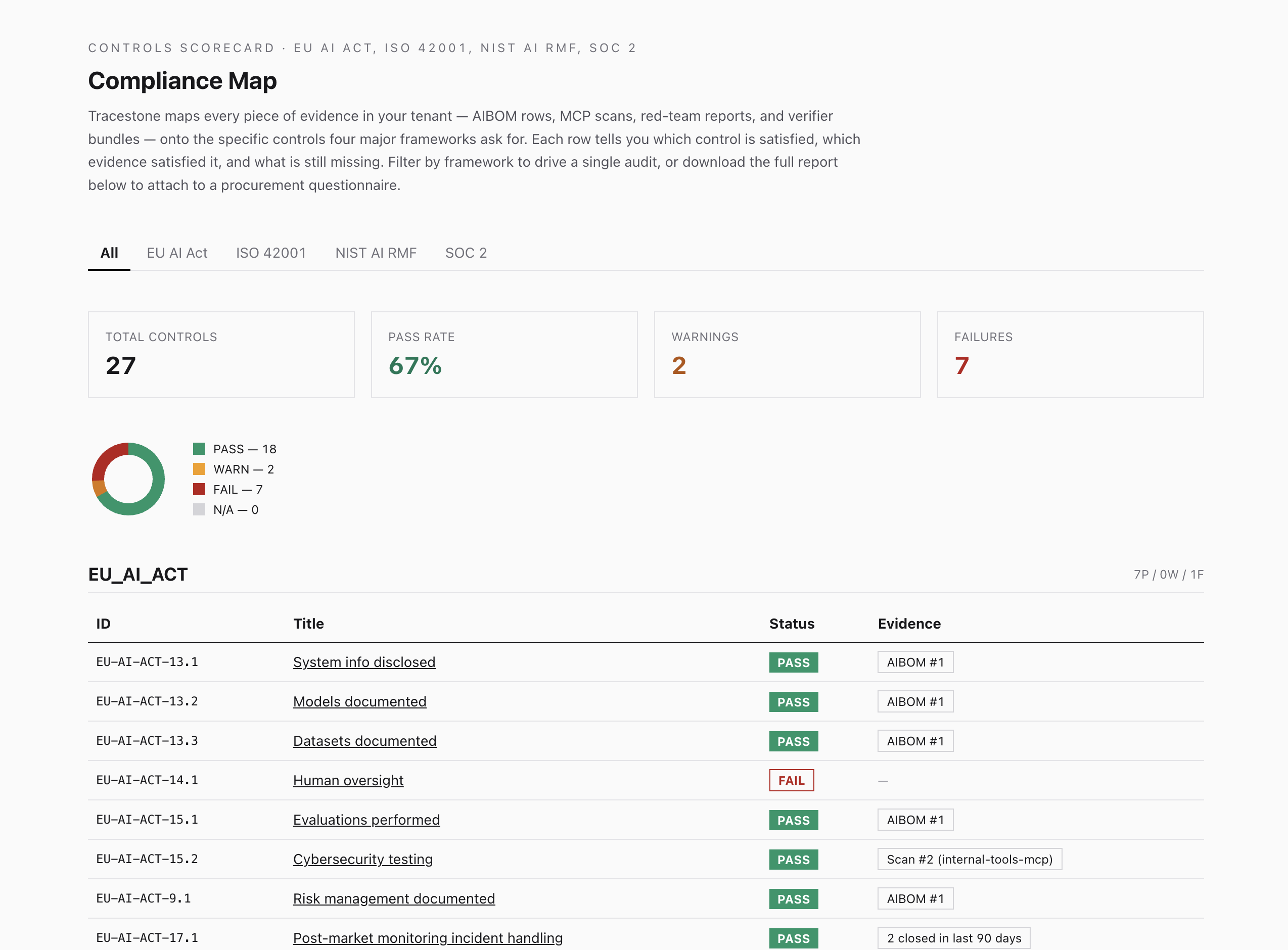Click the 7P / 0W / 1F summary text
The width and height of the screenshot is (1288, 950).
click(1168, 575)
